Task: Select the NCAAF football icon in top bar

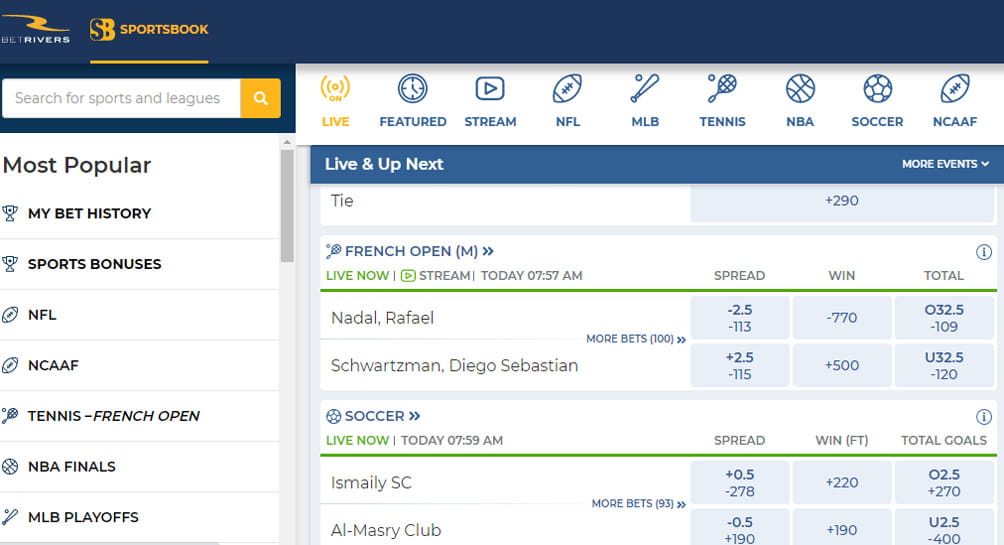Action: coord(955,88)
